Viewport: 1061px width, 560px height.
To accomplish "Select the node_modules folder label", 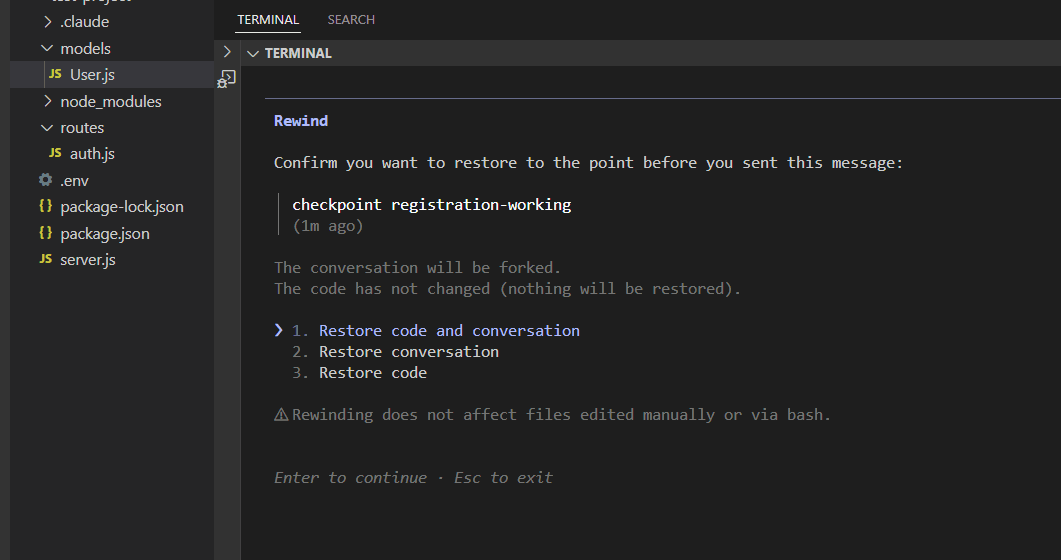I will click(111, 101).
